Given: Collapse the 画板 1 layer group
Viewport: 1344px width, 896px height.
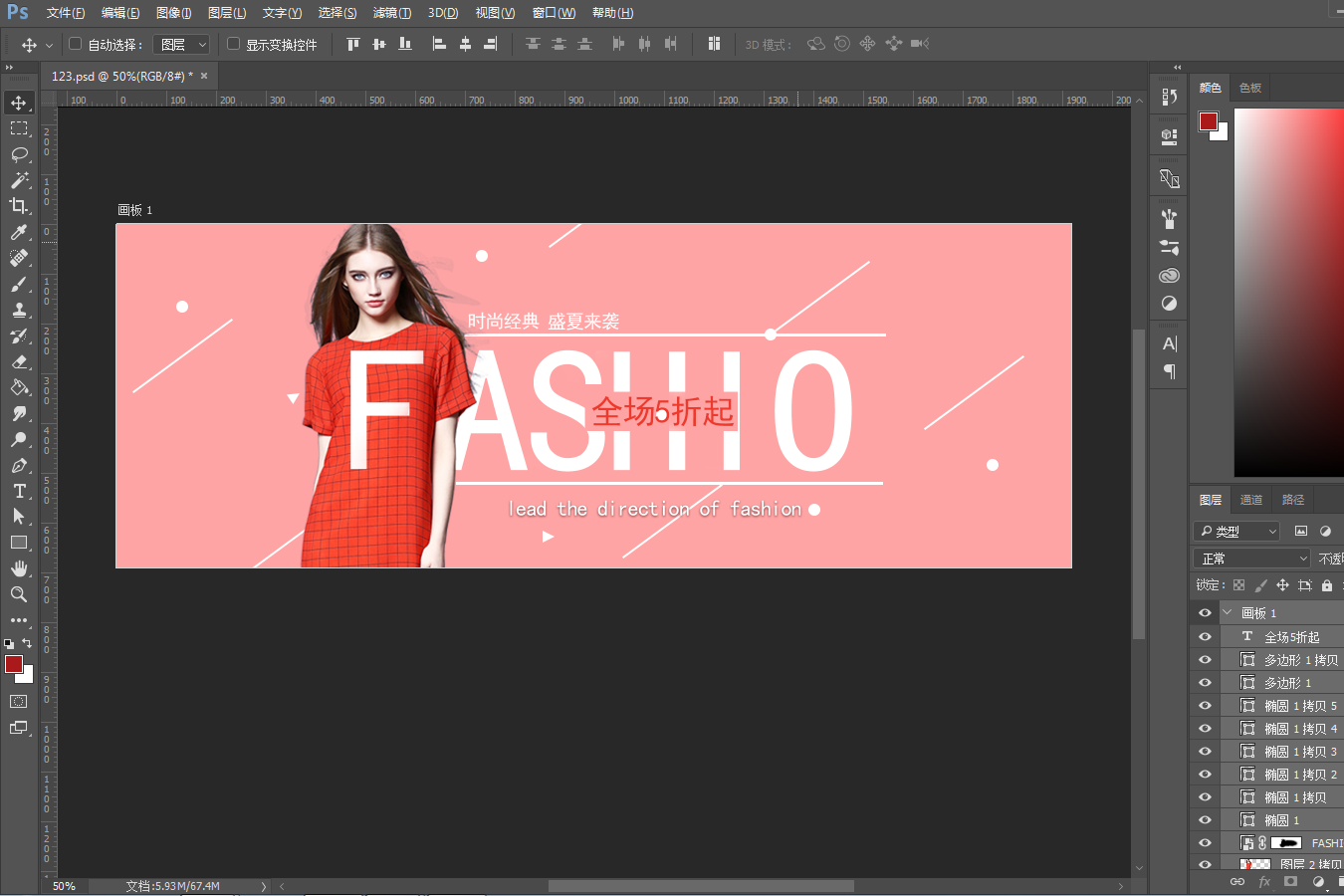Looking at the screenshot, I should [x=1228, y=613].
